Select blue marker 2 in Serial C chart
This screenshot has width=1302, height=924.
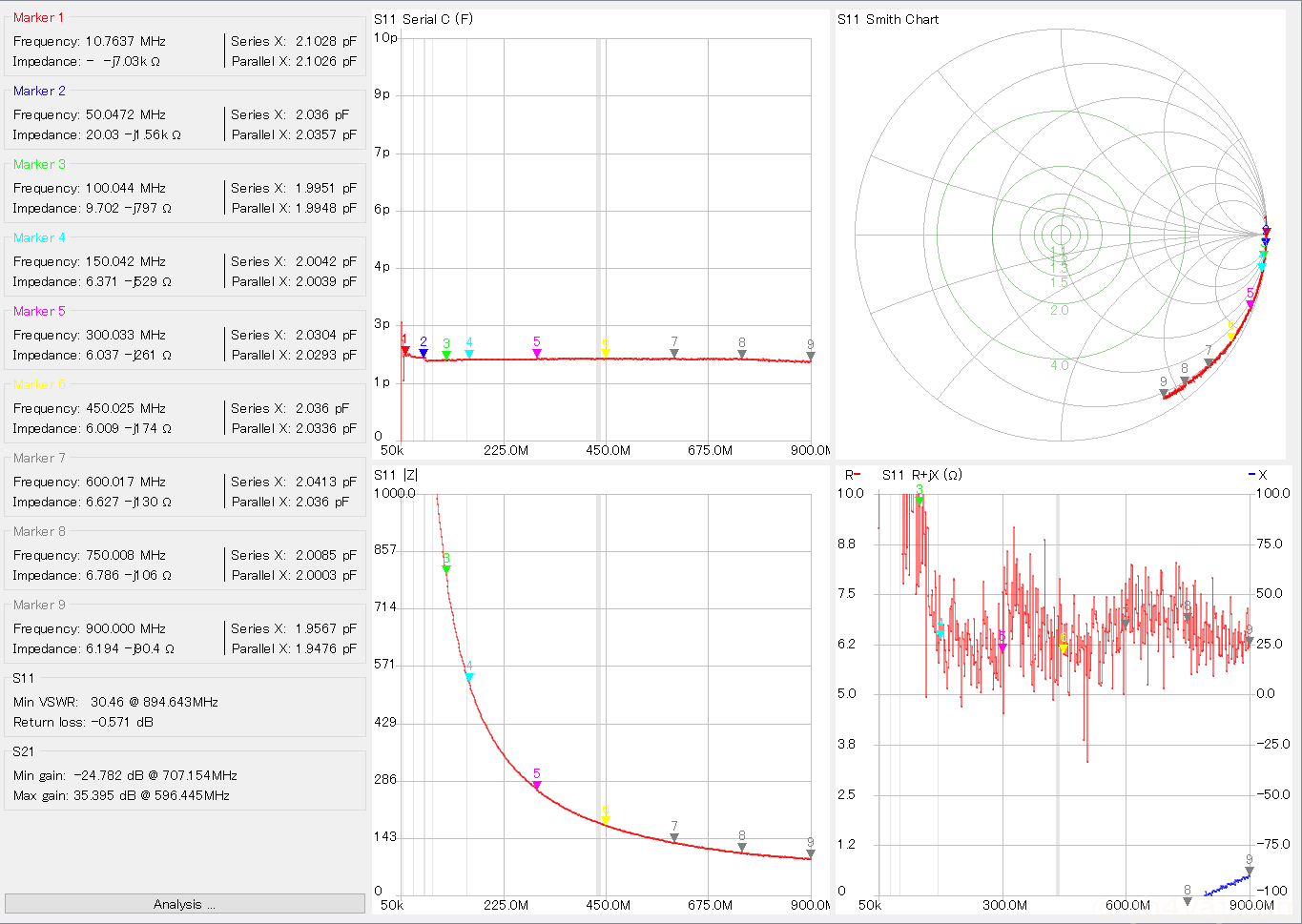[x=424, y=354]
